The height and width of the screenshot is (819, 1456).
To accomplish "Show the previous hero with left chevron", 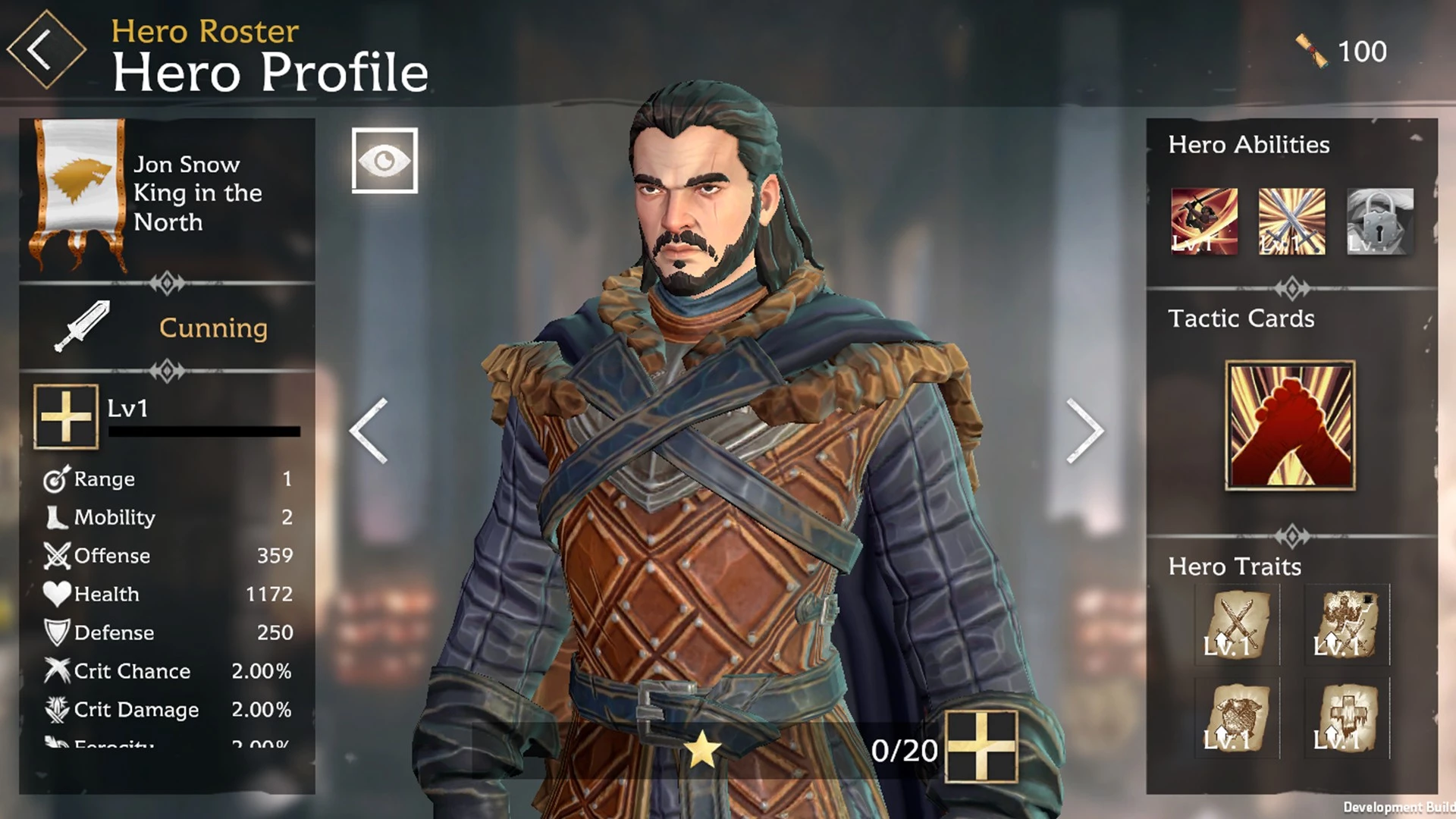I will (x=369, y=430).
